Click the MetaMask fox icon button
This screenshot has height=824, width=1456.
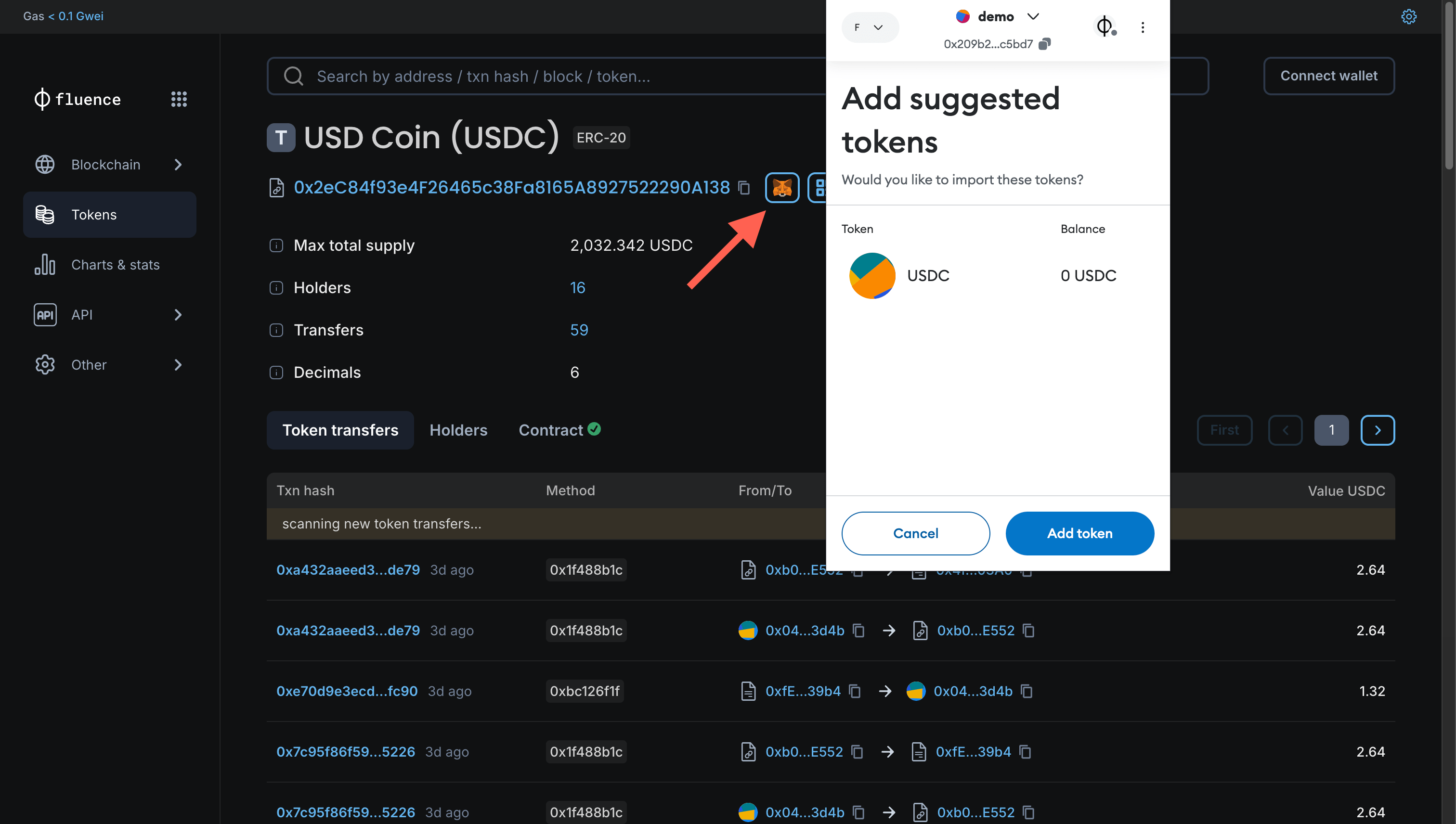[x=782, y=187]
